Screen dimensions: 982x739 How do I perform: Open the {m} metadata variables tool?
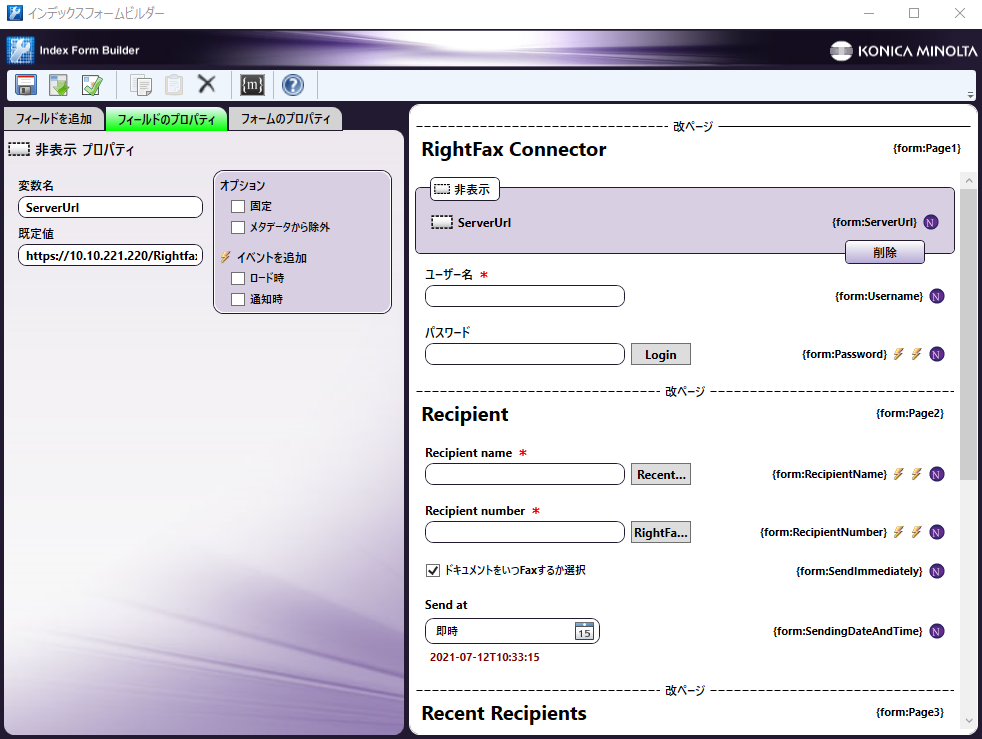pos(252,85)
